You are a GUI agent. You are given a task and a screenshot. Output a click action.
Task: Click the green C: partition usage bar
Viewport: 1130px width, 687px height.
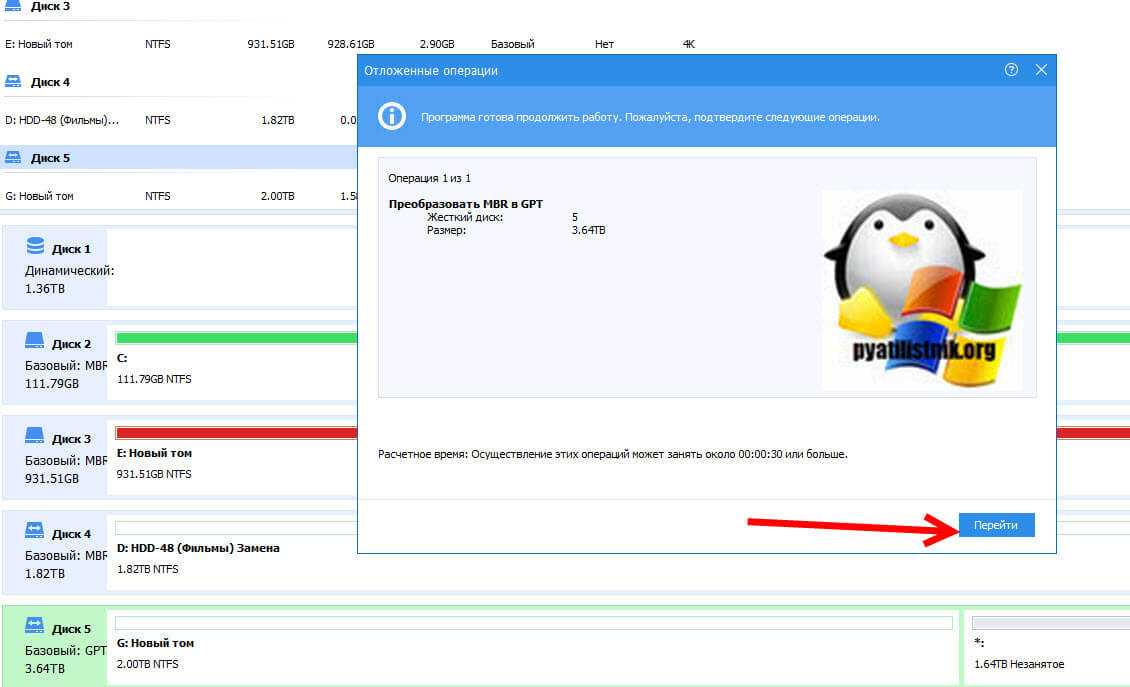236,338
